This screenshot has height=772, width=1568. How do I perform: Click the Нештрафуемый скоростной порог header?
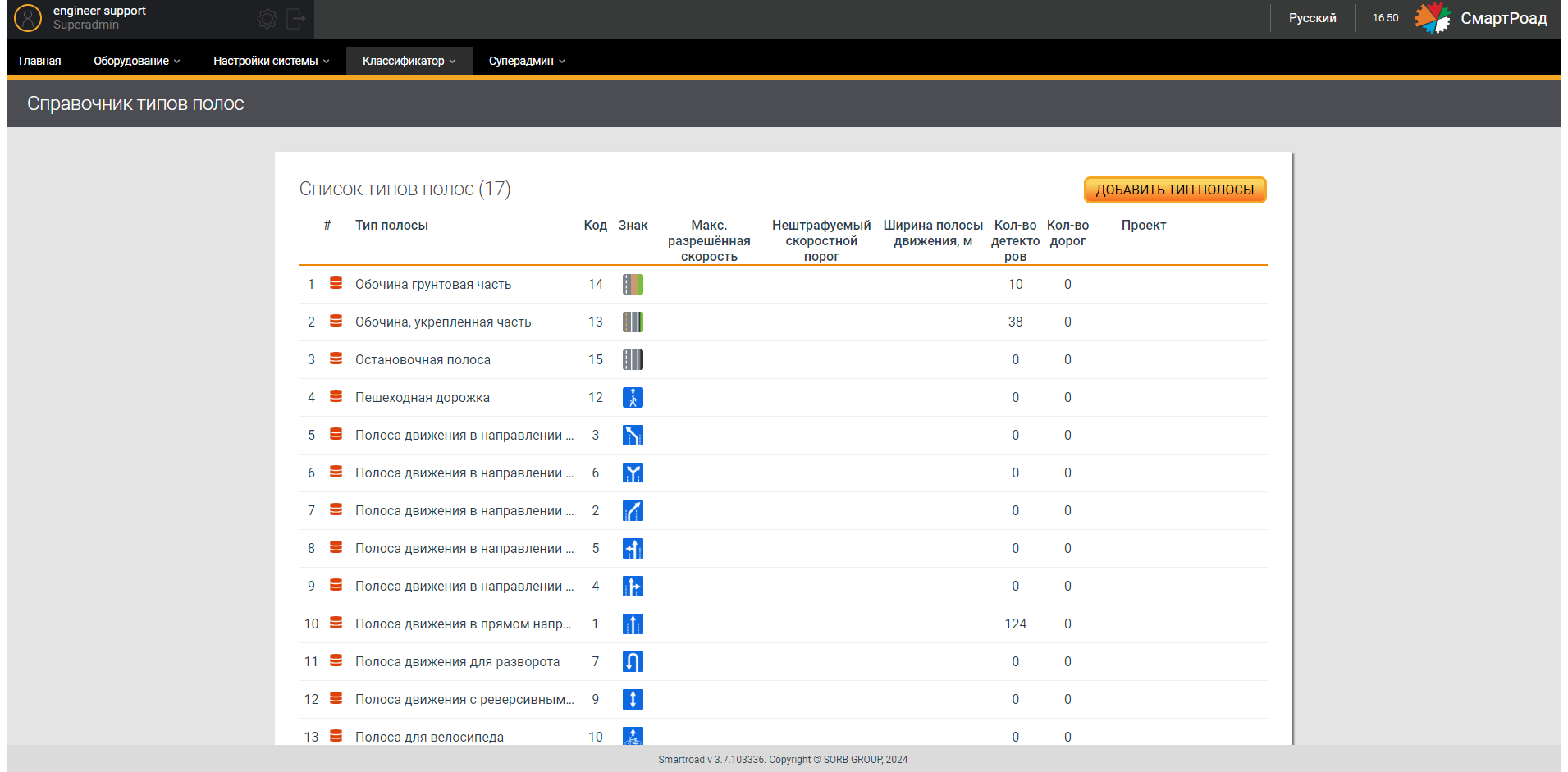821,240
